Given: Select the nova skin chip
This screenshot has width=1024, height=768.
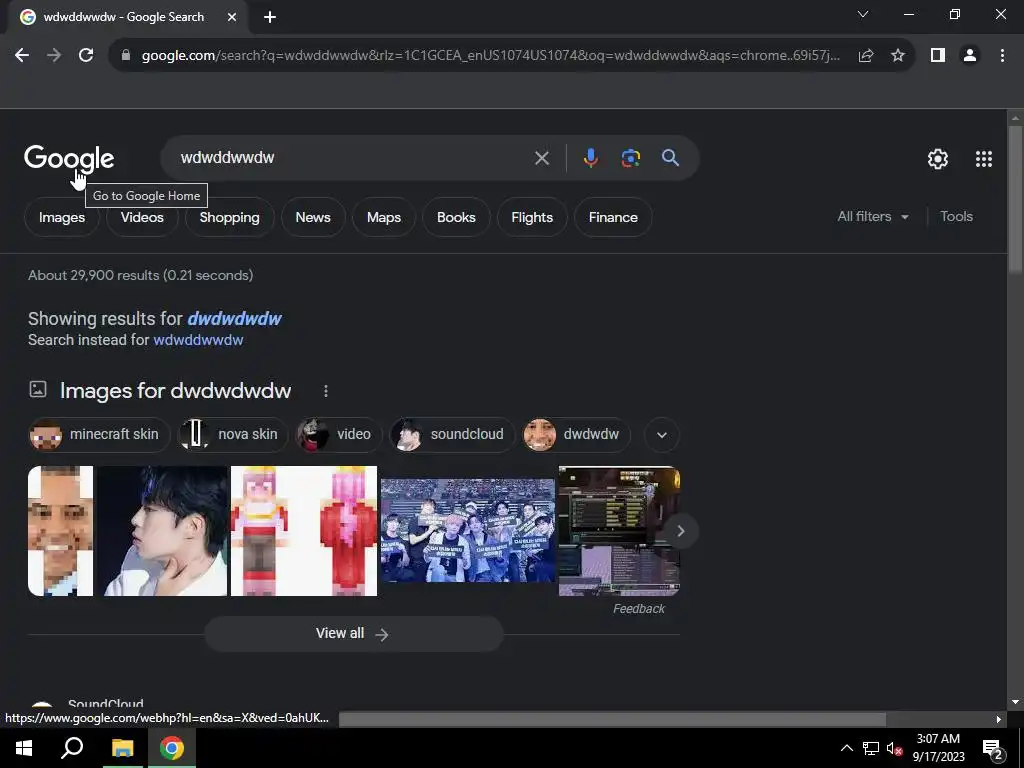Looking at the screenshot, I should (x=233, y=435).
